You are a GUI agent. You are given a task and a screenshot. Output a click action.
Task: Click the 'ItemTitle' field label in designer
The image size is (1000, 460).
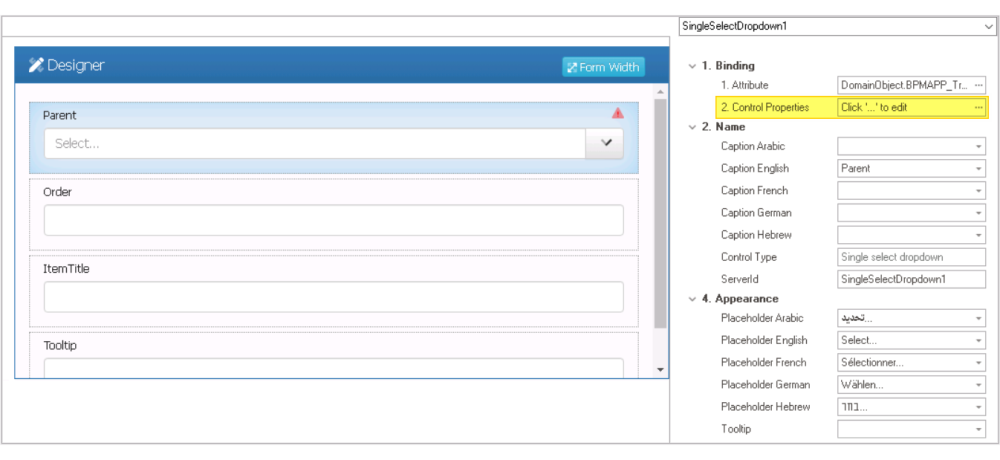(x=66, y=269)
